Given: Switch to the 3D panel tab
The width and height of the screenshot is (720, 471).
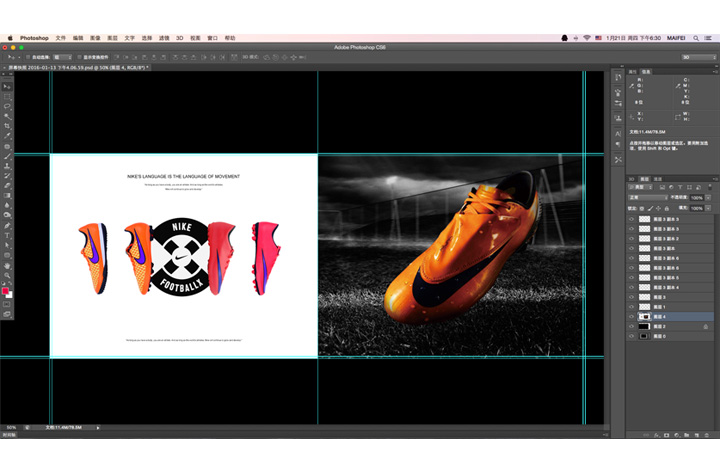Looking at the screenshot, I should [x=631, y=179].
